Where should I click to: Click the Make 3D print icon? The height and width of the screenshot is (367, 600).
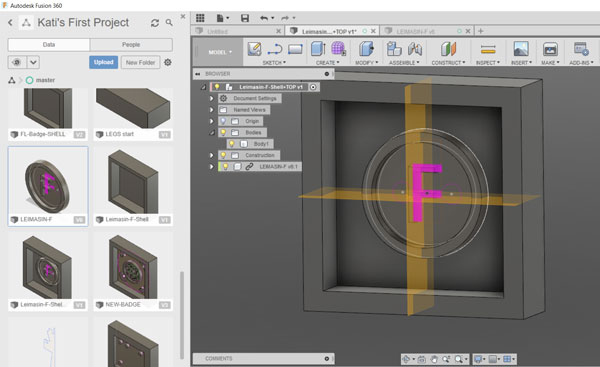tap(550, 49)
